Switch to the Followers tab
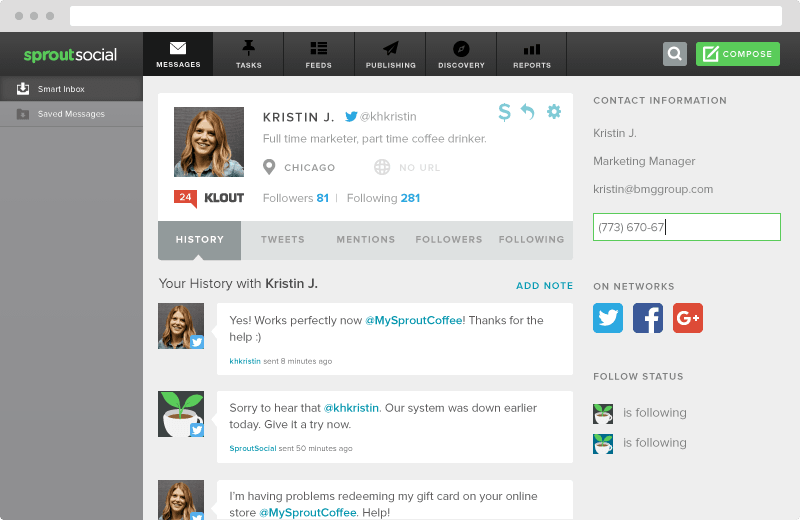The image size is (800, 520). pos(448,240)
